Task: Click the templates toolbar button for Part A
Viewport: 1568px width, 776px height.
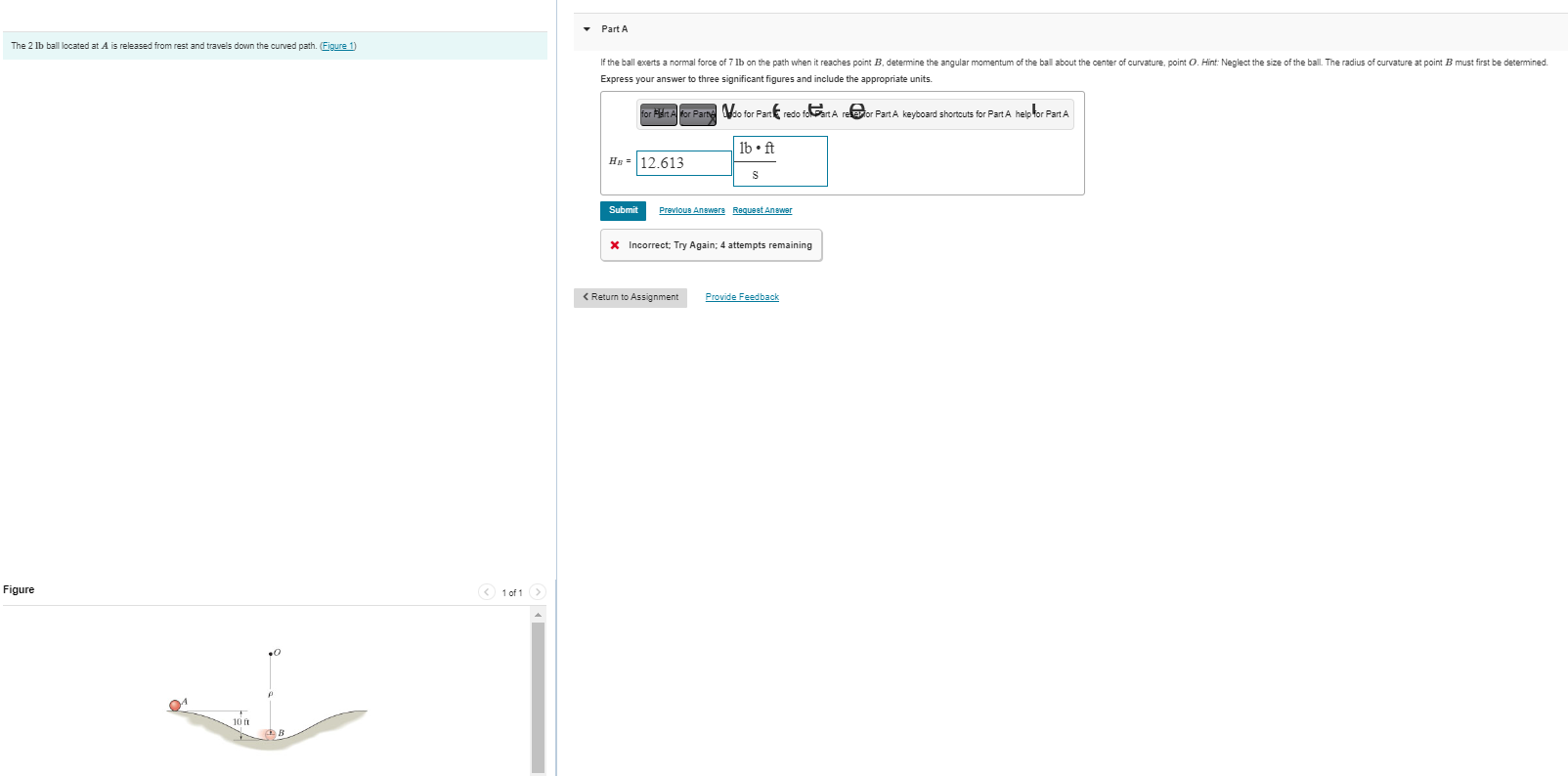Action: click(x=659, y=114)
